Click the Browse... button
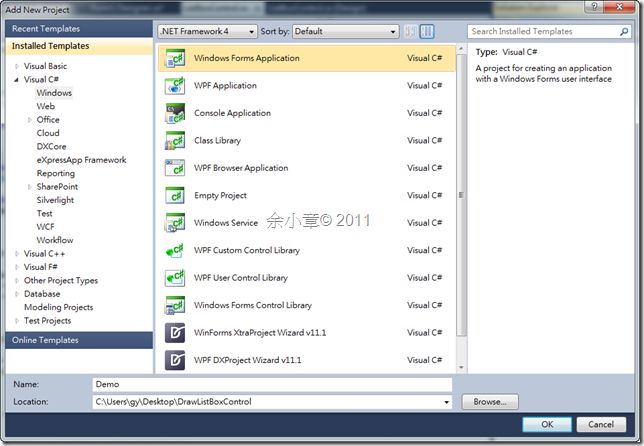The image size is (644, 446). coord(490,402)
